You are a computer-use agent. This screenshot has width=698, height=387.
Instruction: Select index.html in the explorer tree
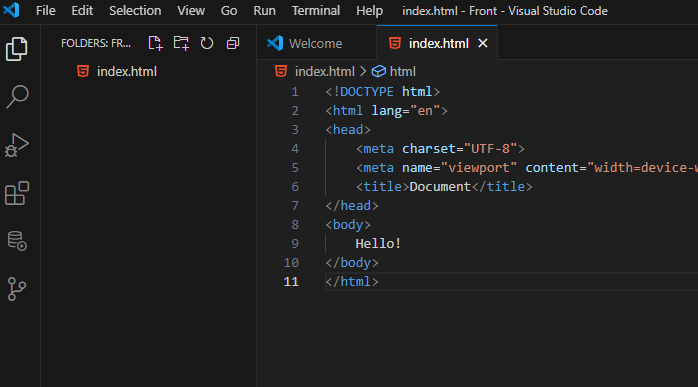tap(127, 72)
